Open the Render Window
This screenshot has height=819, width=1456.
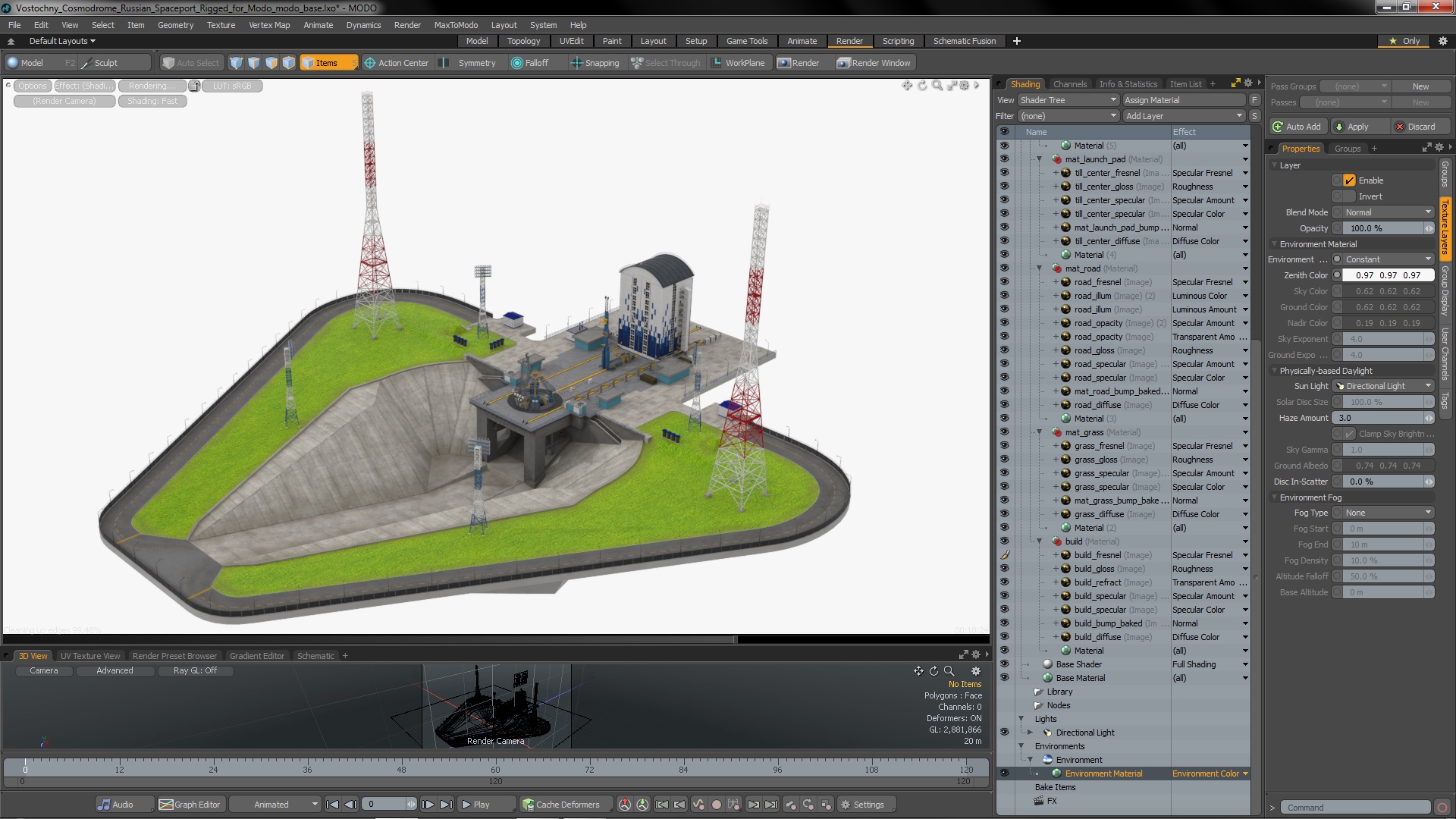tap(874, 63)
